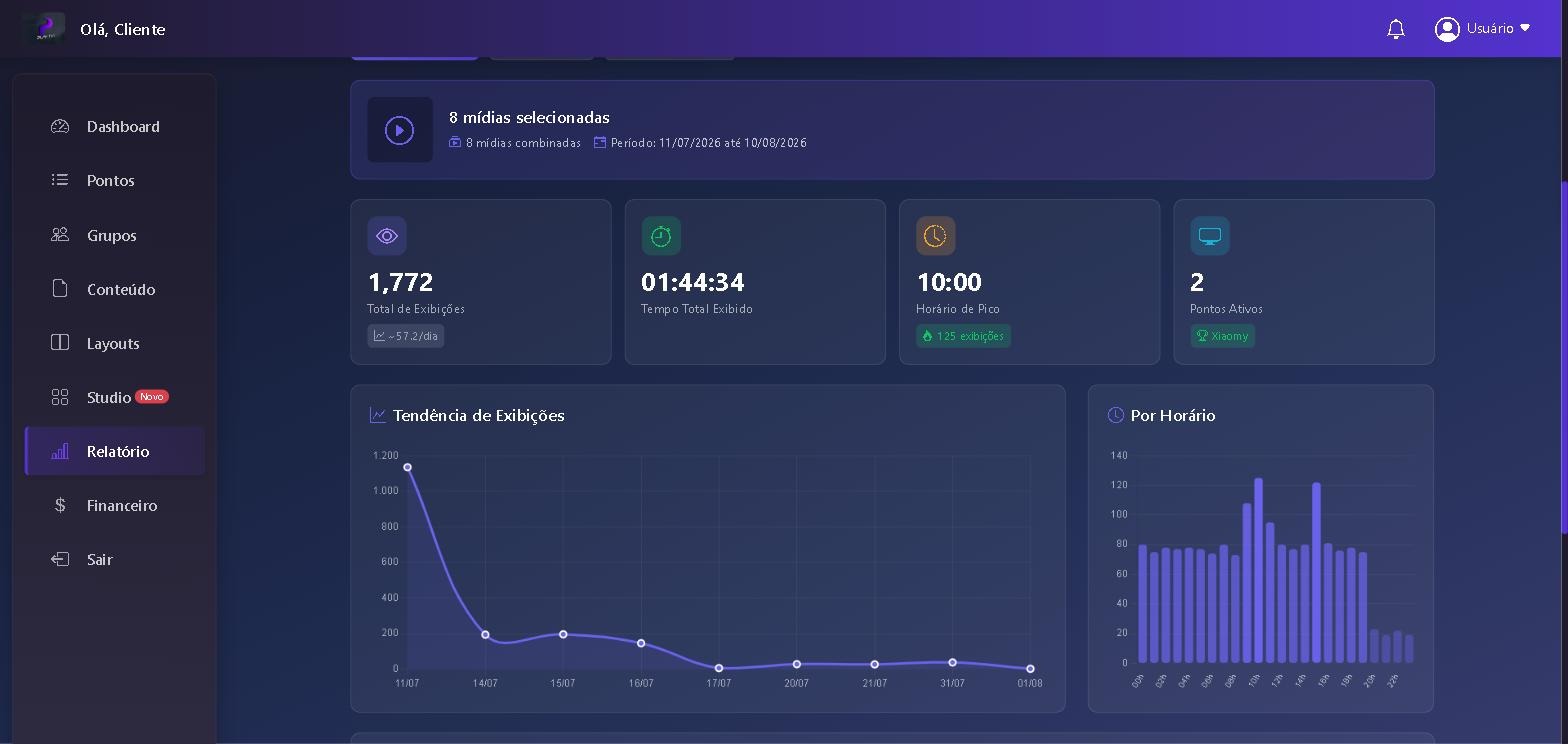Click the Novo badge beside Studio
The width and height of the screenshot is (1568, 744).
tap(152, 396)
